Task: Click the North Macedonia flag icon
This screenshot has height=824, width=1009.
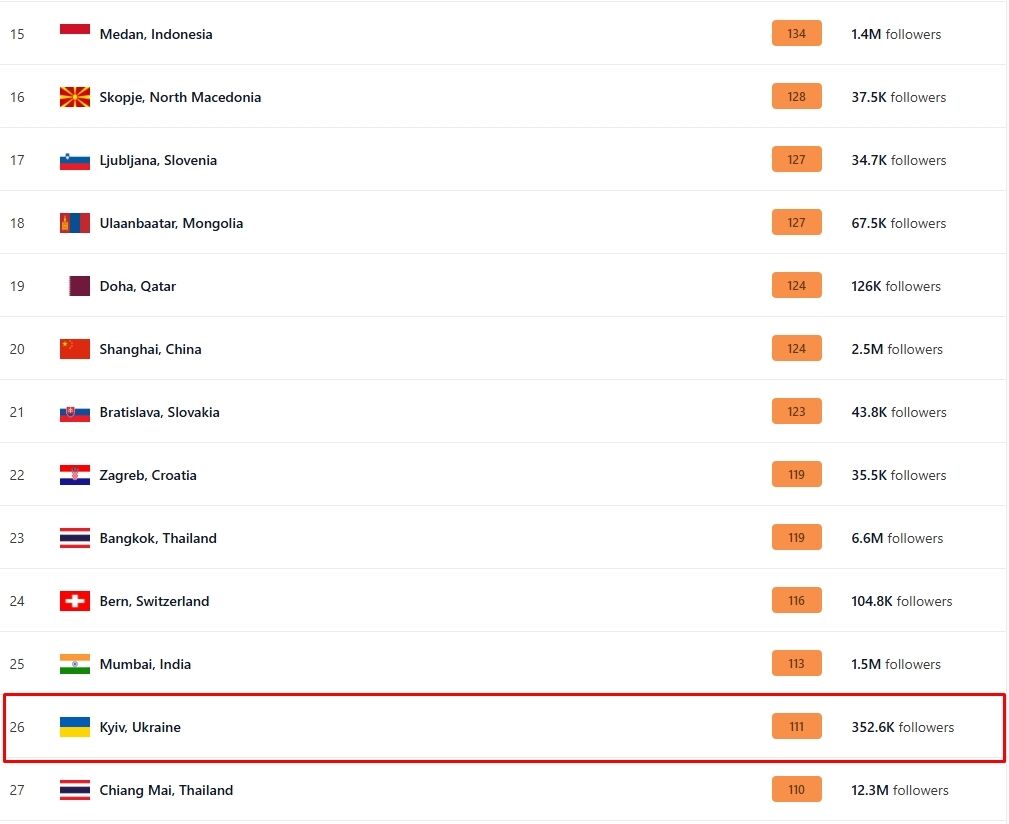Action: coord(75,97)
